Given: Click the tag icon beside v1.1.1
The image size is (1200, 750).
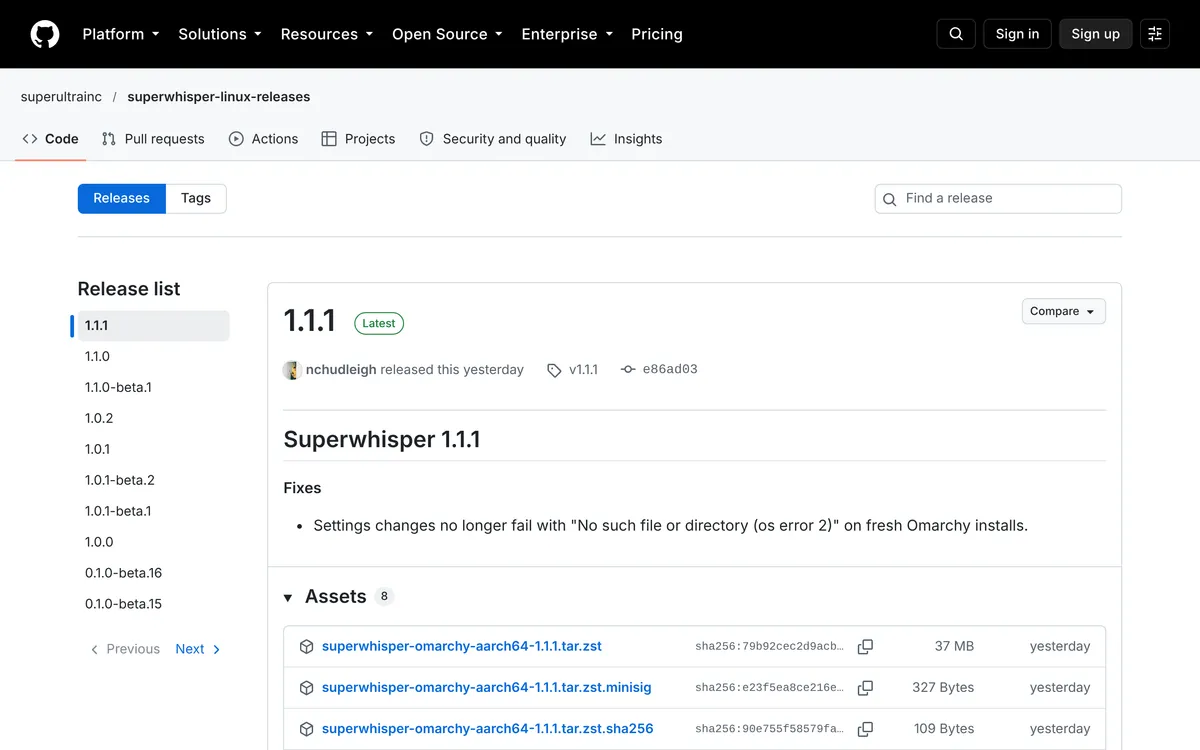Looking at the screenshot, I should pyautogui.click(x=554, y=370).
